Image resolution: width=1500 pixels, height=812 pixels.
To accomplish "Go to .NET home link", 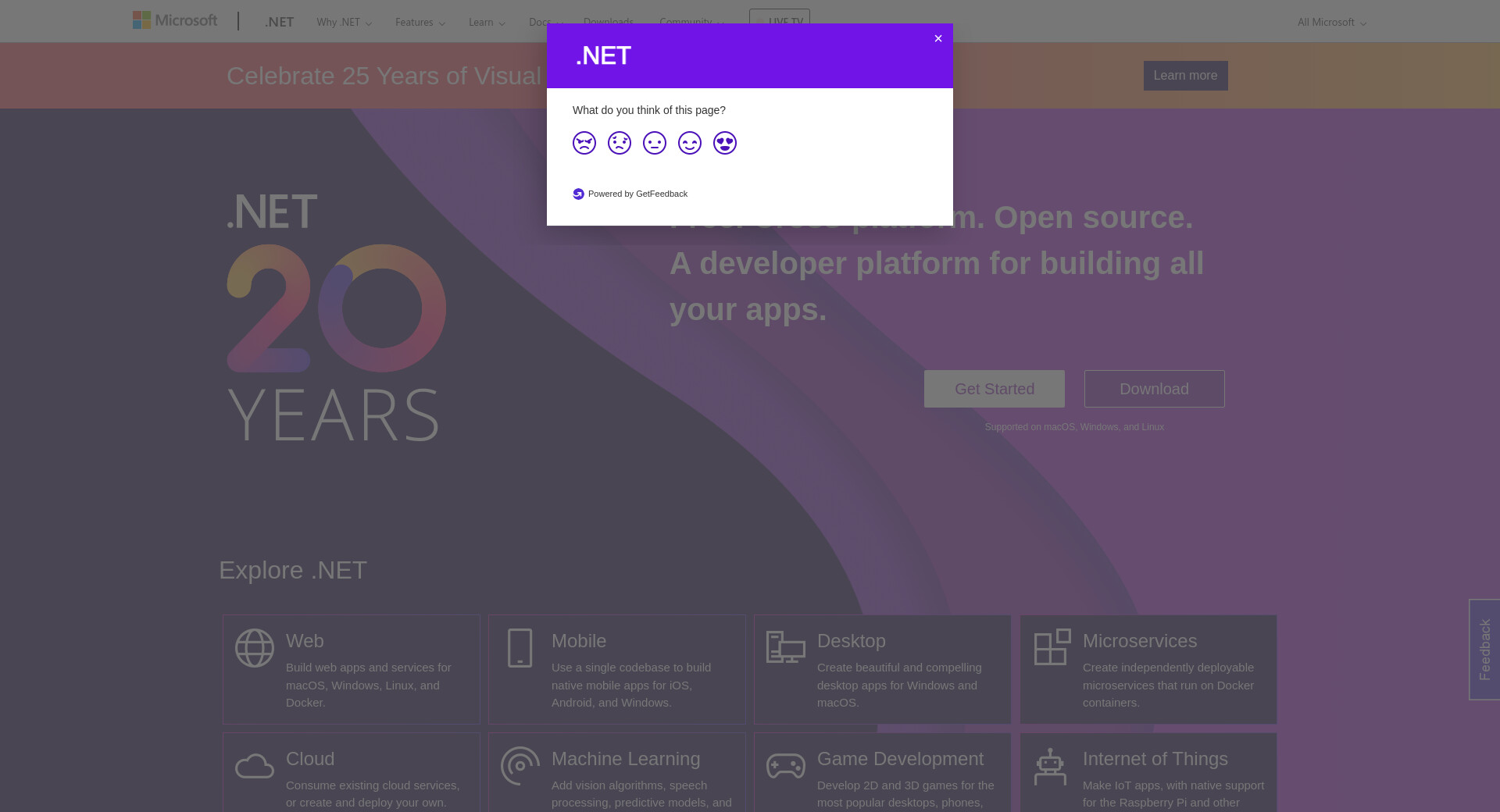I will pos(279,22).
